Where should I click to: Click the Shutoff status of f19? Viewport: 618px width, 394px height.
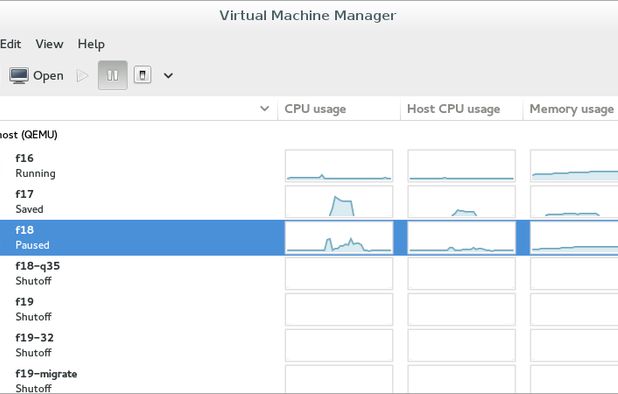(34, 317)
